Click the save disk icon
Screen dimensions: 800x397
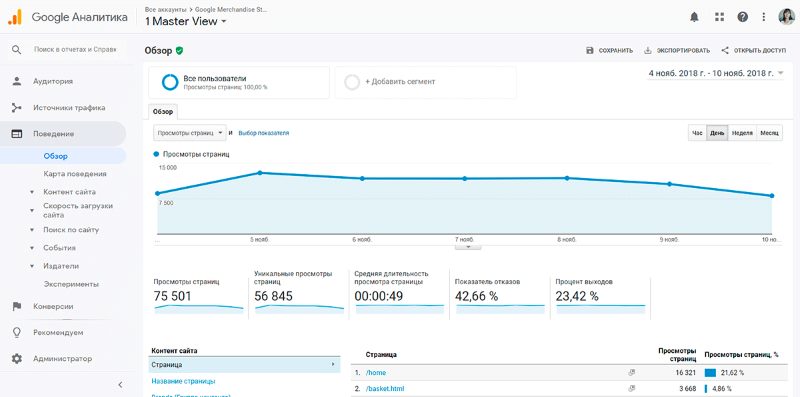pos(590,51)
